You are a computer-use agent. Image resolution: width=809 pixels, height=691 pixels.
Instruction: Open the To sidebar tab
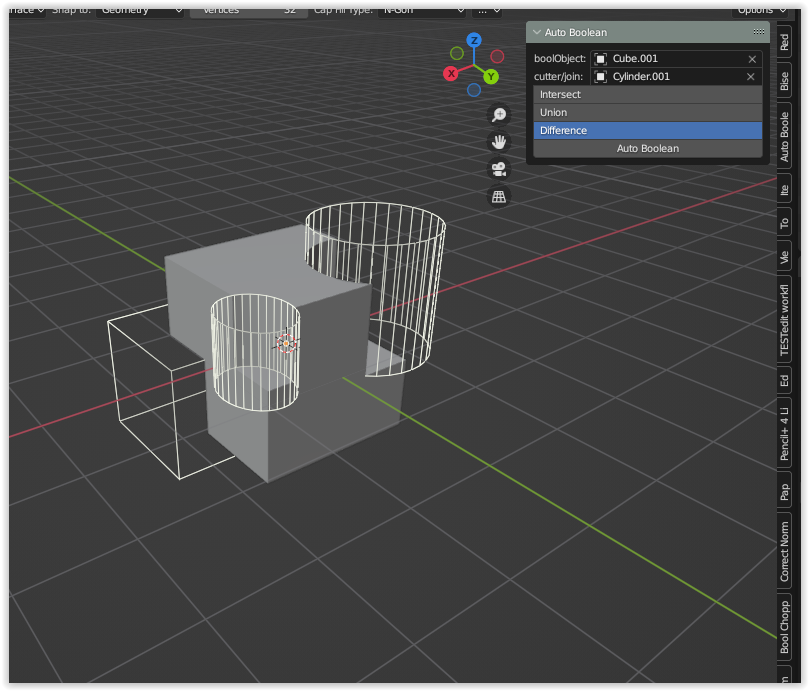[784, 223]
